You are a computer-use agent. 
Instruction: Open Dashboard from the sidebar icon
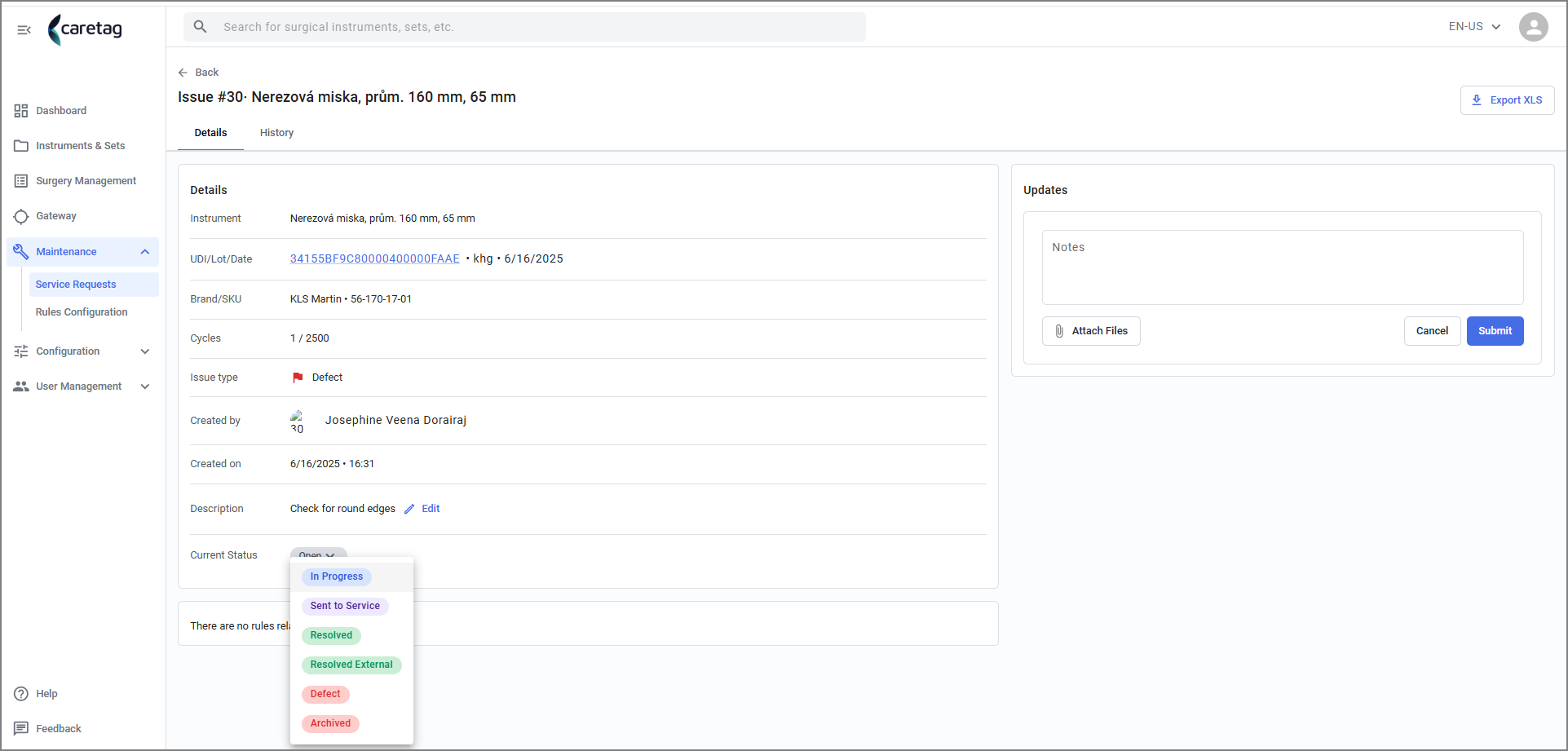pyautogui.click(x=21, y=111)
